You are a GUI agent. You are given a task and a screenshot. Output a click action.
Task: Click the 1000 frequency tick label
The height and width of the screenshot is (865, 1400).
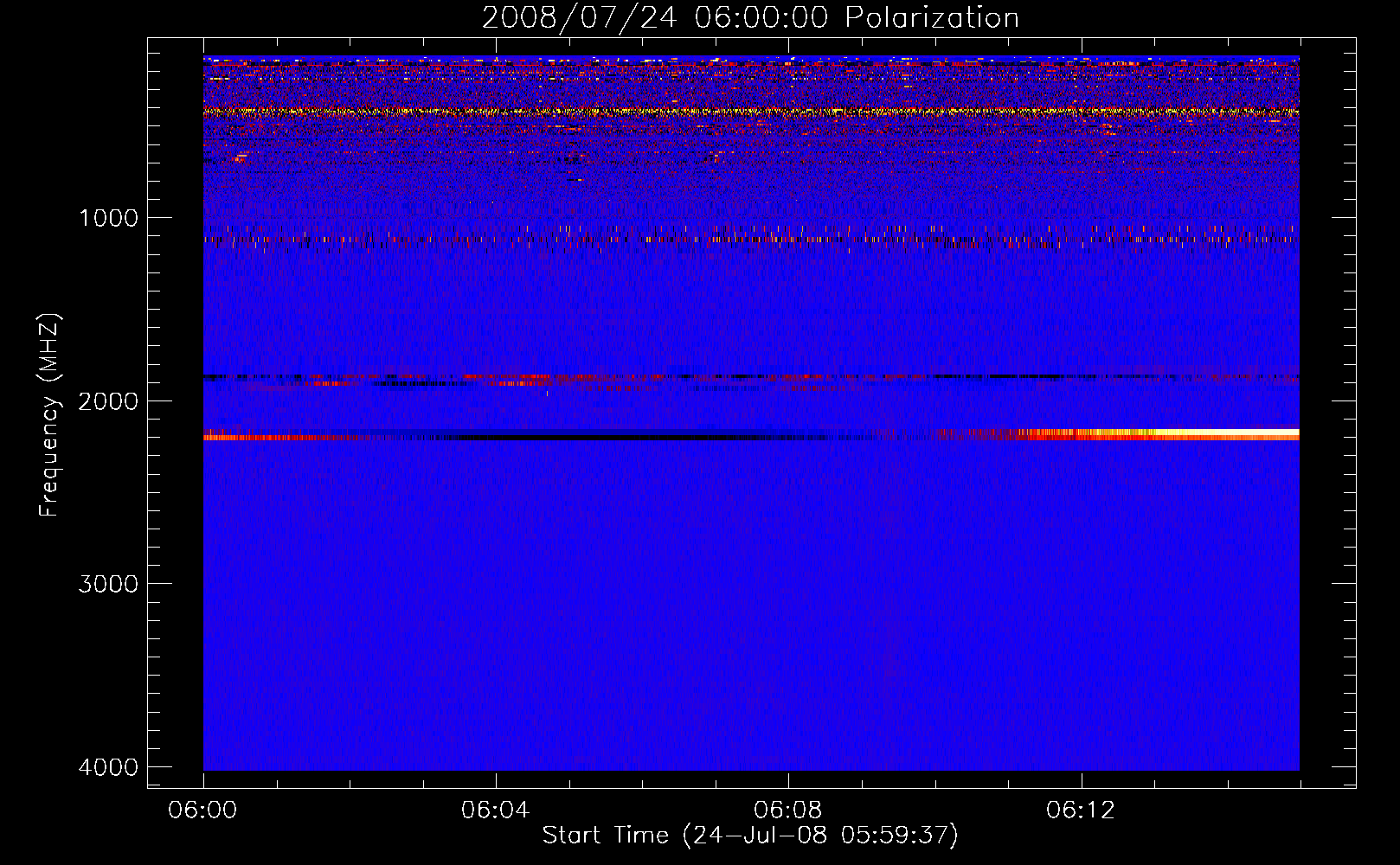coord(108,218)
